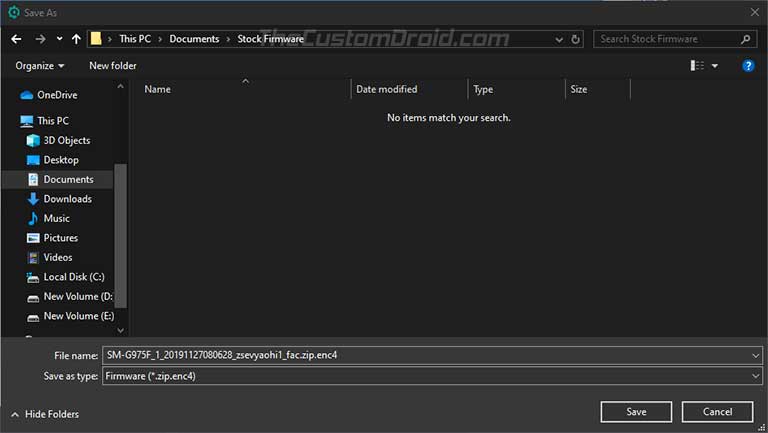Click the Save button

(636, 412)
